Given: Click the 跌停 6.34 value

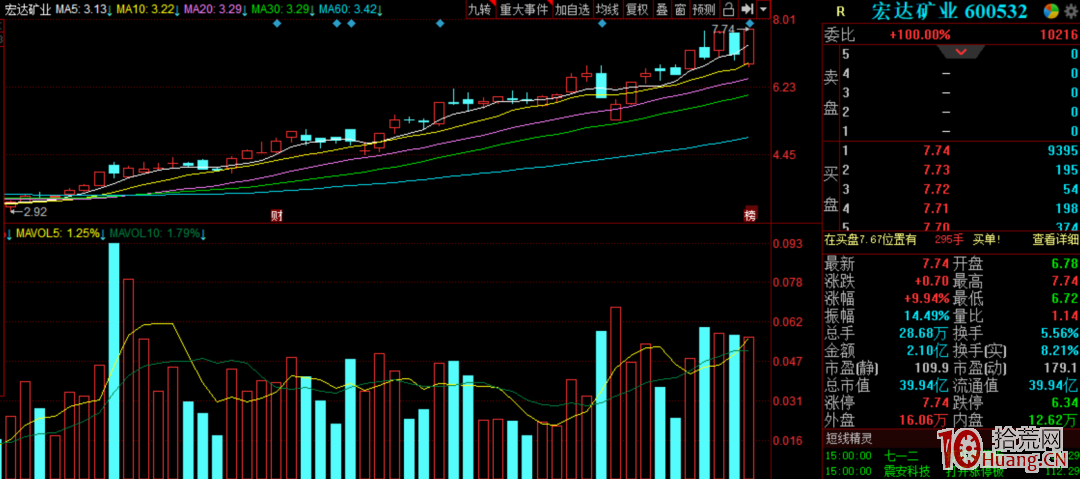Looking at the screenshot, I should coord(1064,402).
